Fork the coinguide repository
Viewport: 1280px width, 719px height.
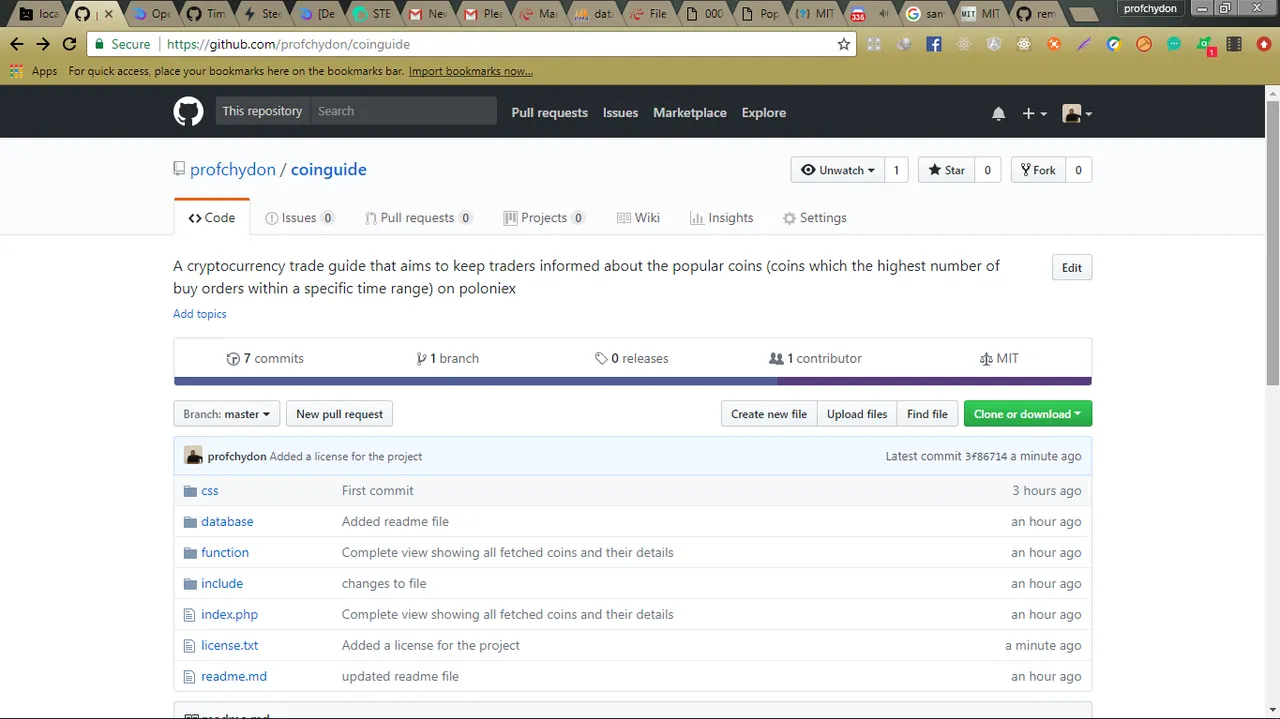click(x=1038, y=170)
